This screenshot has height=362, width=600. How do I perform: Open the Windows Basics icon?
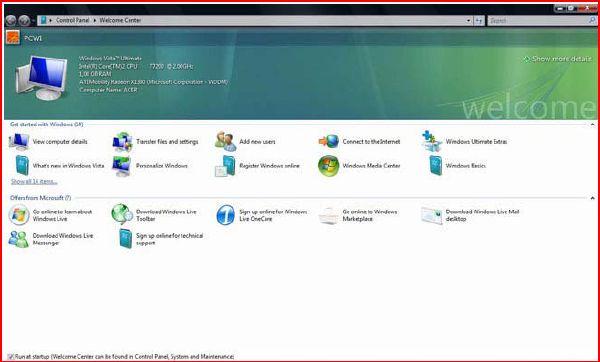click(435, 166)
